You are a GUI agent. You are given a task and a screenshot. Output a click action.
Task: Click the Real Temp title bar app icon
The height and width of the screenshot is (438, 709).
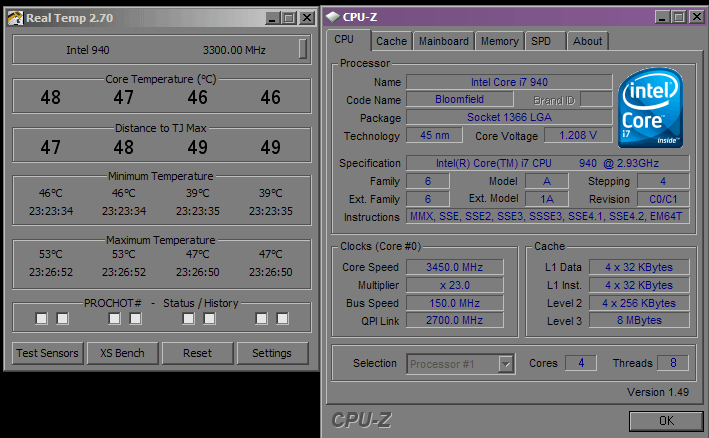pos(15,18)
